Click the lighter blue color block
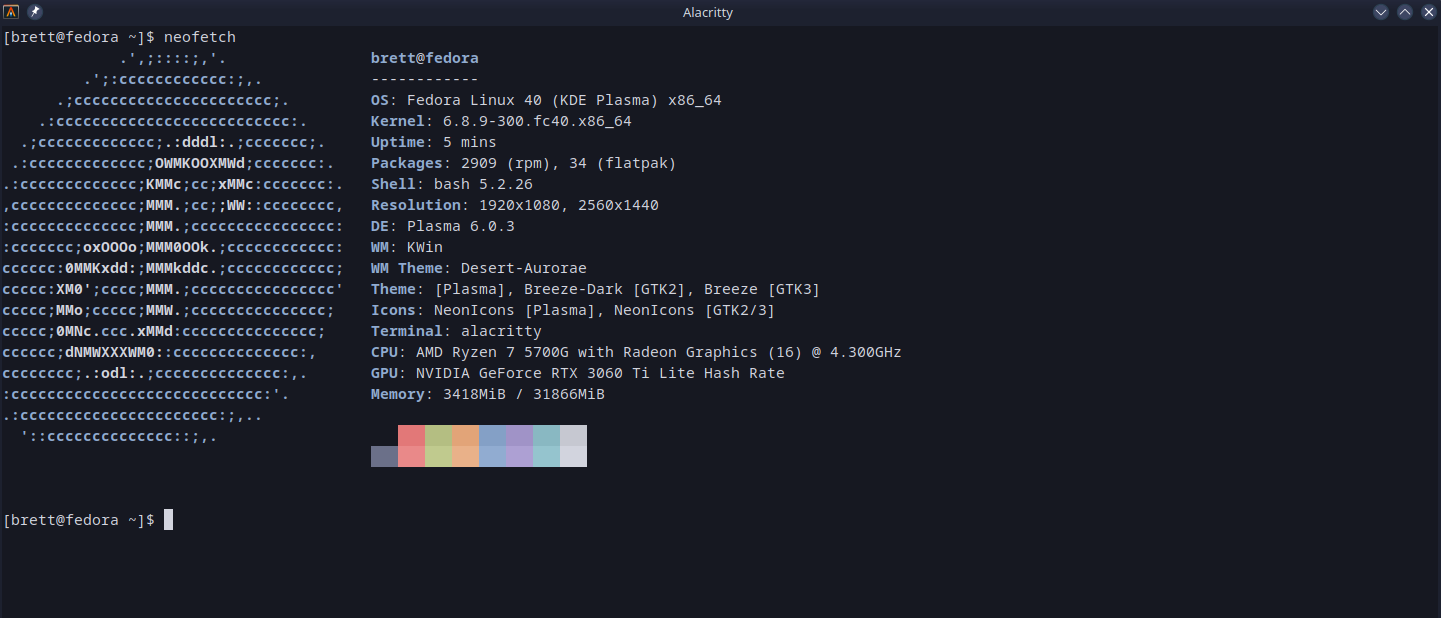Image resolution: width=1441 pixels, height=618 pixels. pos(492,456)
